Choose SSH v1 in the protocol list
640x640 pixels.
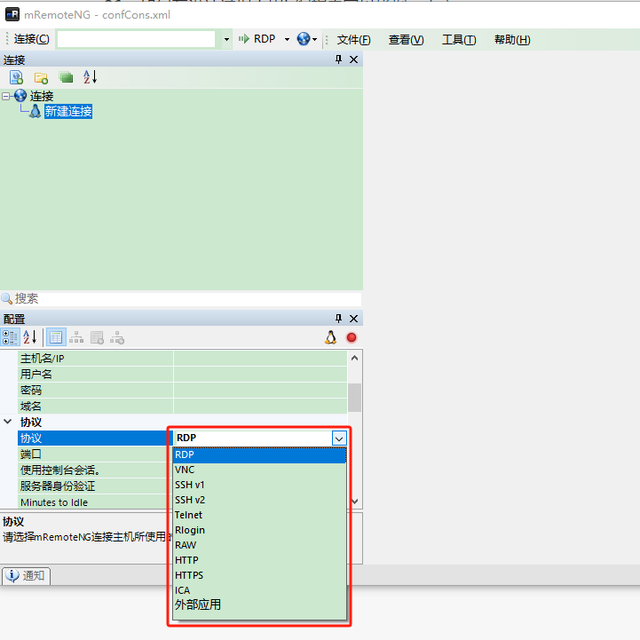(x=260, y=485)
